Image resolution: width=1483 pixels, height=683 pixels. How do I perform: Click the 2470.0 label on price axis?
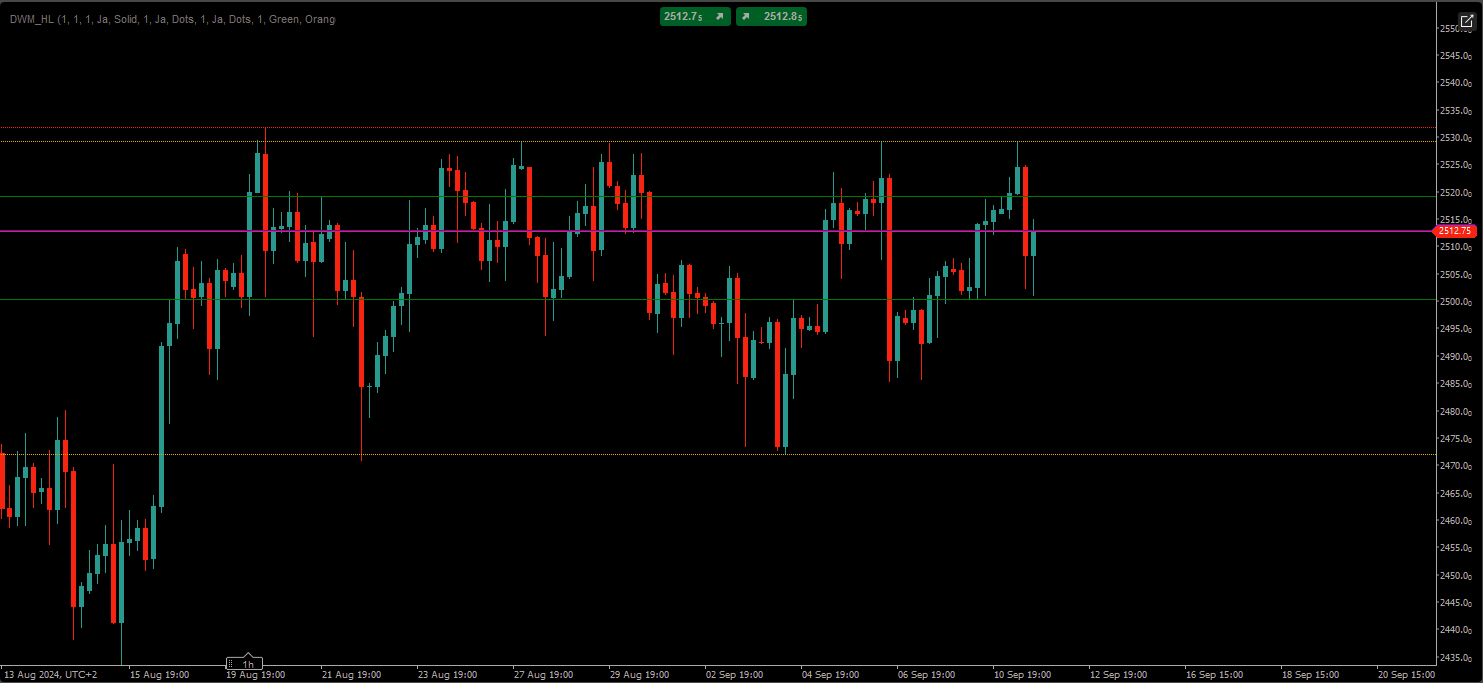tap(1455, 466)
